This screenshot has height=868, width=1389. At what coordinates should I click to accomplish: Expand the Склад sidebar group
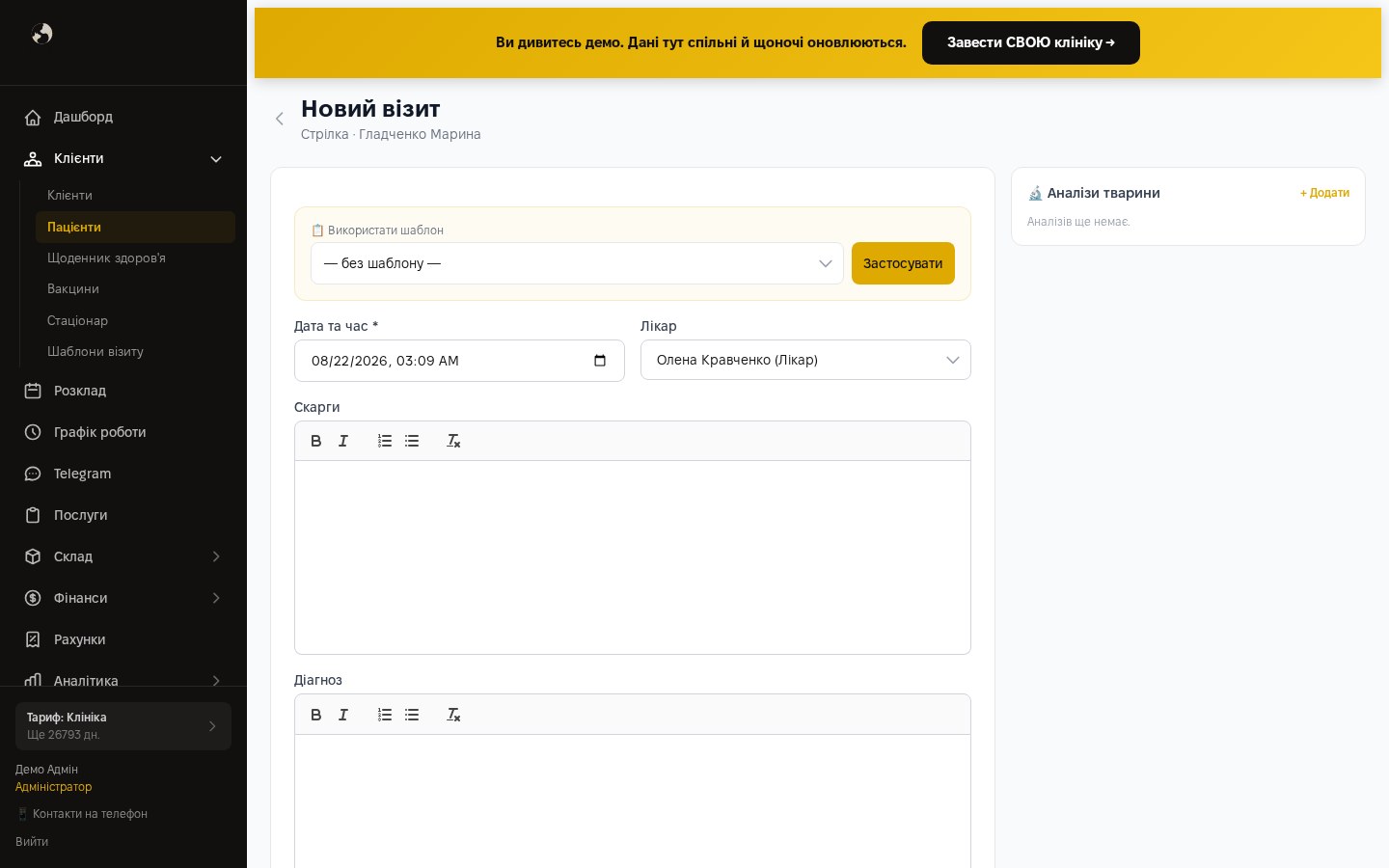point(123,556)
